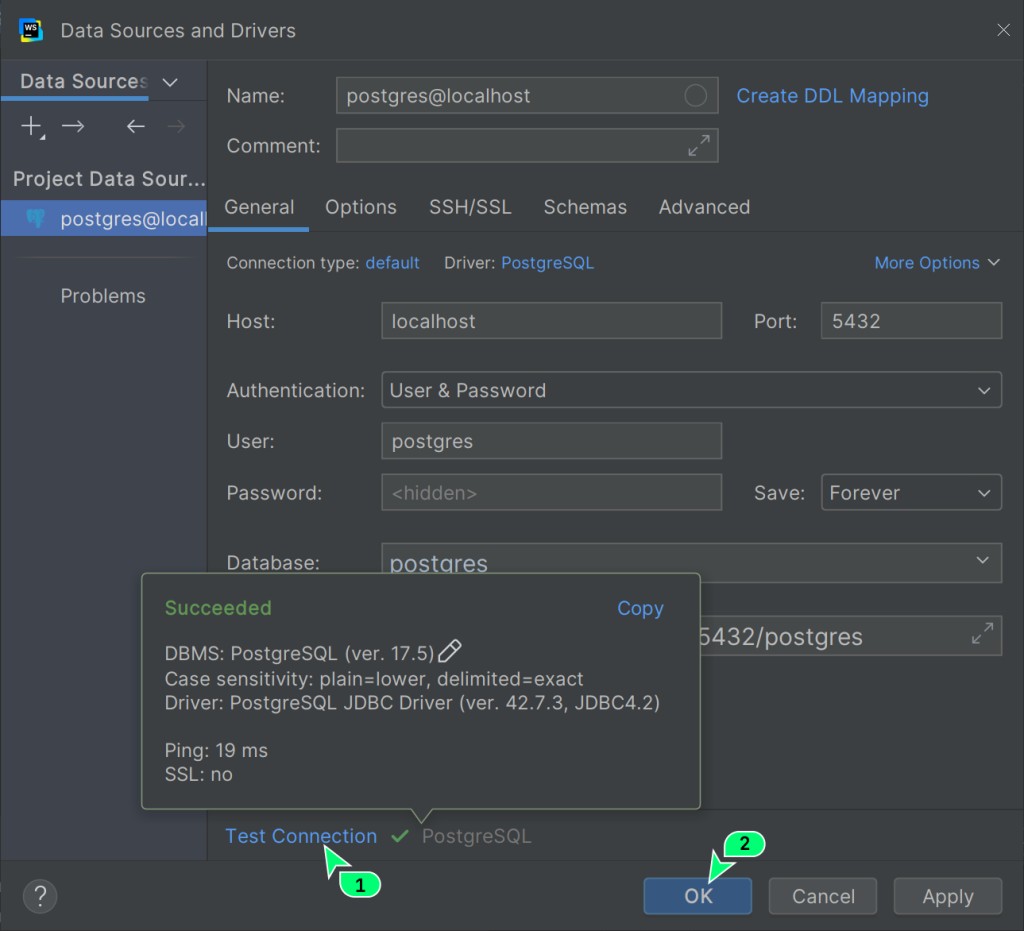The height and width of the screenshot is (931, 1024).
Task: Click the make global arrow icon in sidebar toolbar
Action: pos(73,126)
